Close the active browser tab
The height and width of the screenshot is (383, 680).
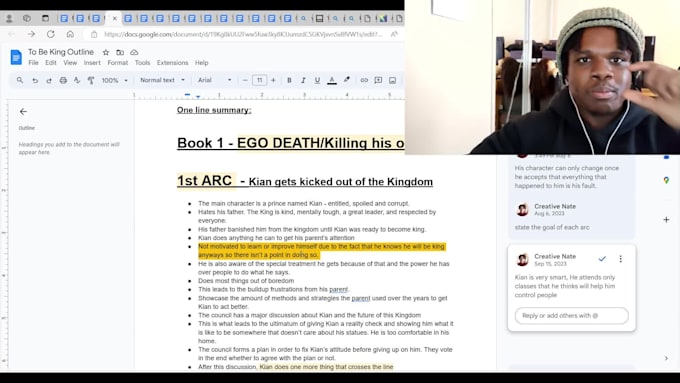point(114,18)
